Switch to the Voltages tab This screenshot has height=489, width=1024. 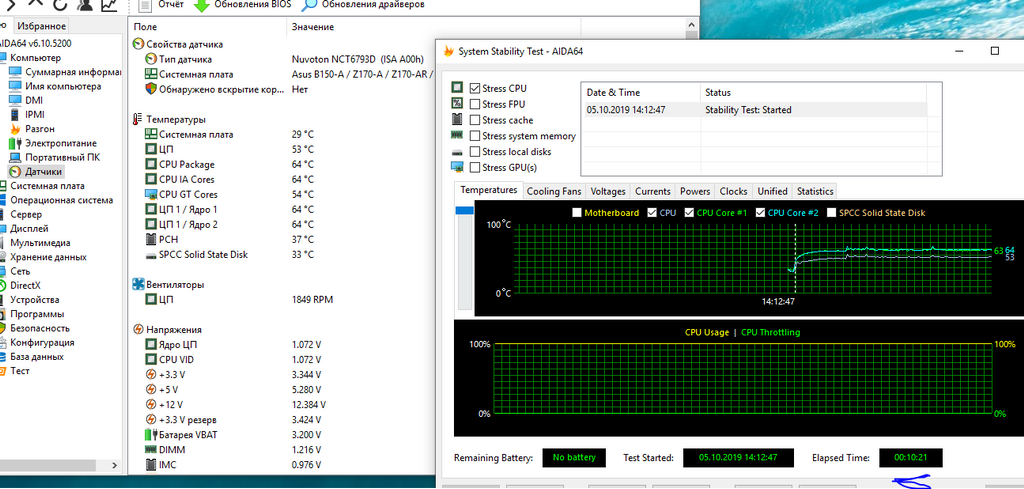(607, 191)
